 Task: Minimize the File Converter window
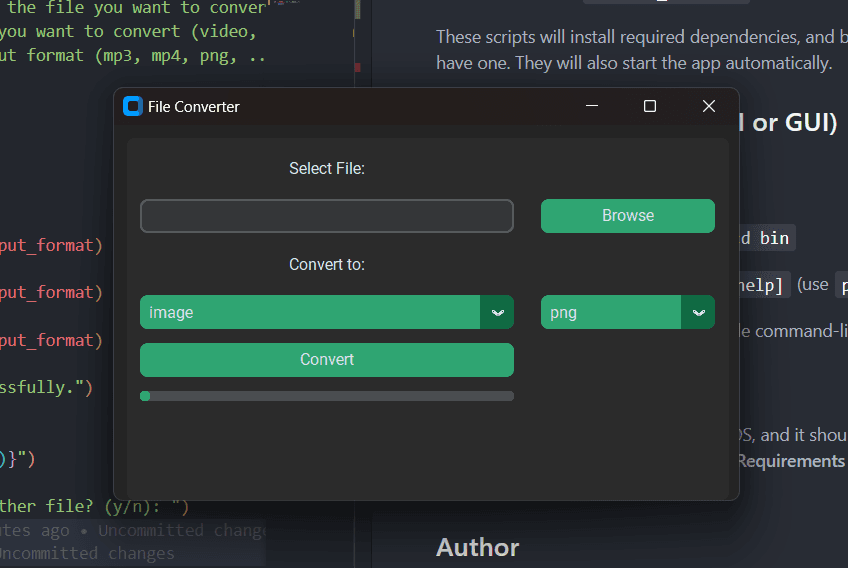pos(592,106)
